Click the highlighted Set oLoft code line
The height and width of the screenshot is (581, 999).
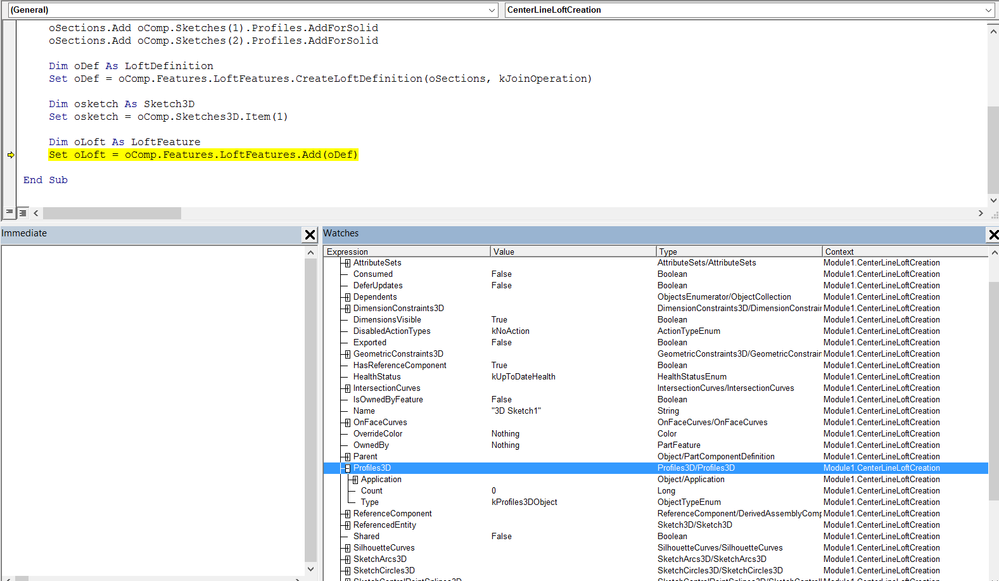tap(203, 155)
